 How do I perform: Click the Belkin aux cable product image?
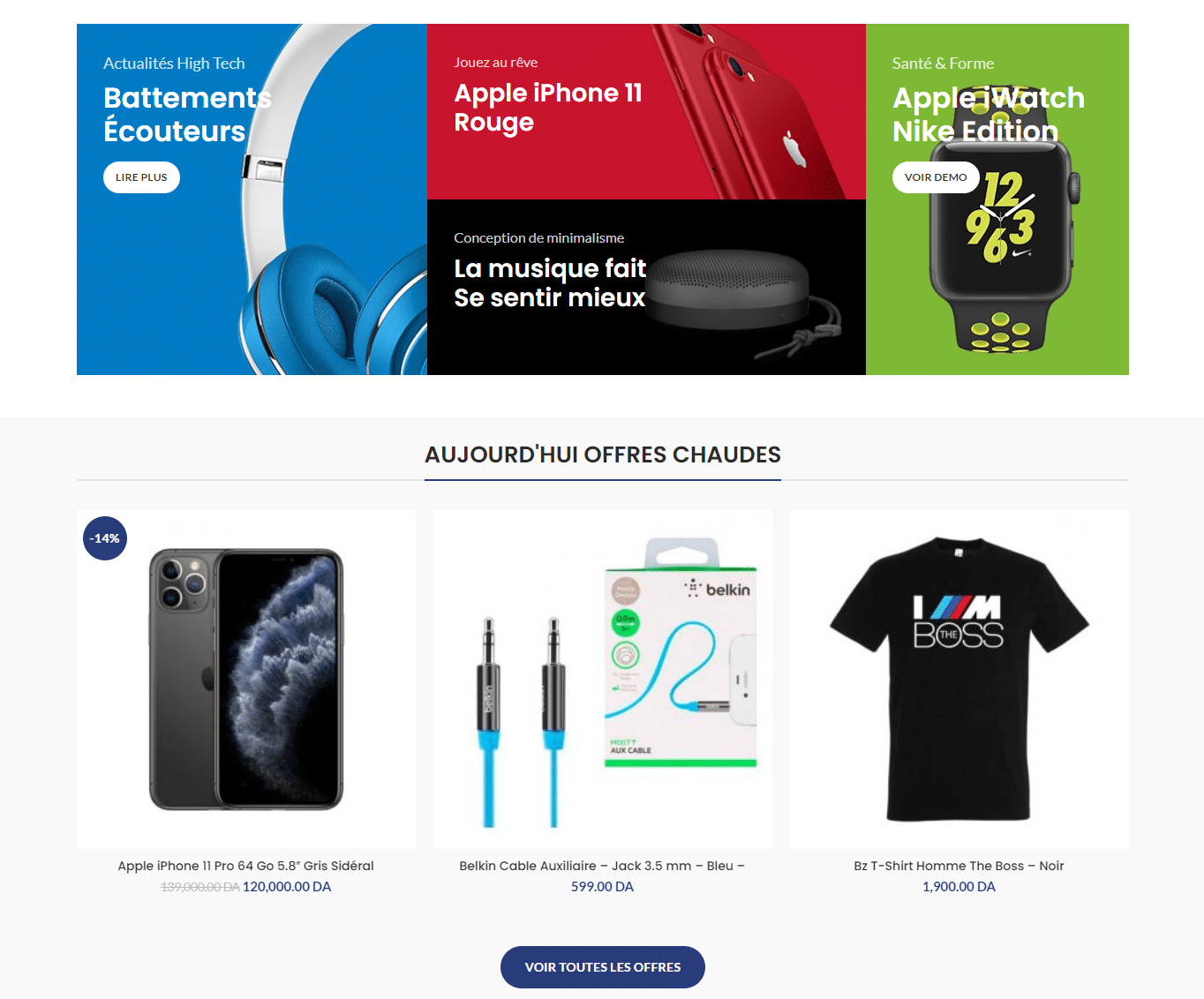tap(603, 679)
